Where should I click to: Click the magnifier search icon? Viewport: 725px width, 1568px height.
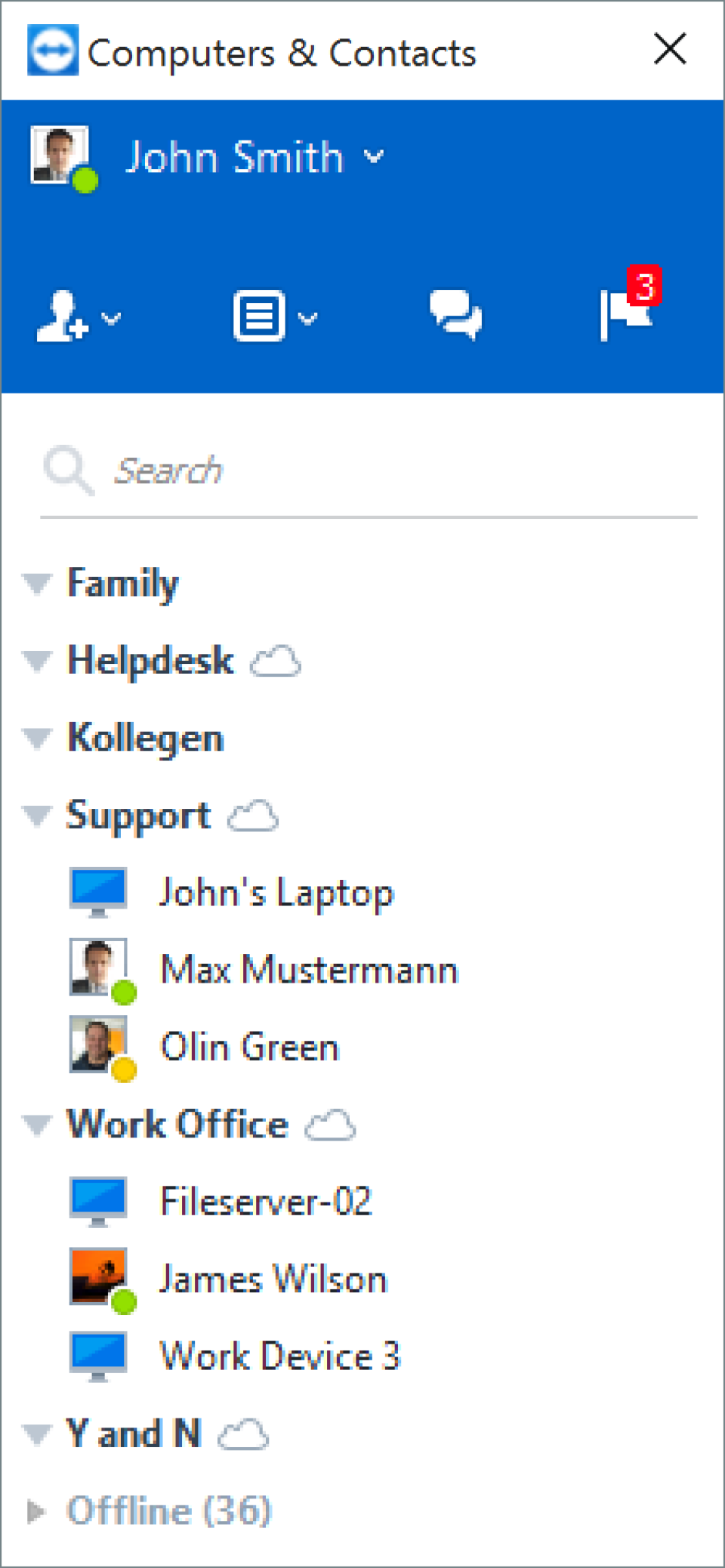coord(66,469)
